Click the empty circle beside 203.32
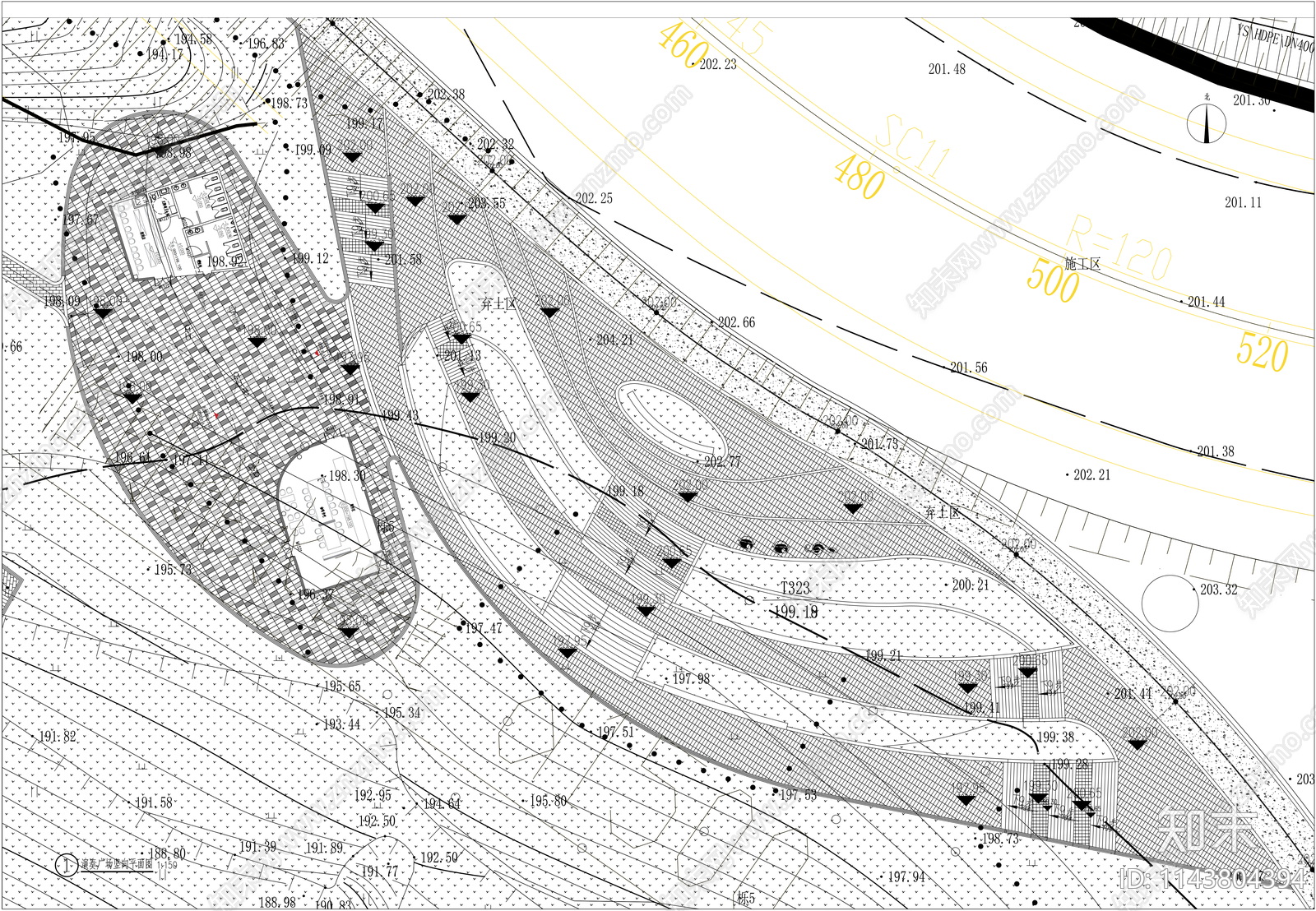The image size is (1316, 911). tap(1170, 603)
